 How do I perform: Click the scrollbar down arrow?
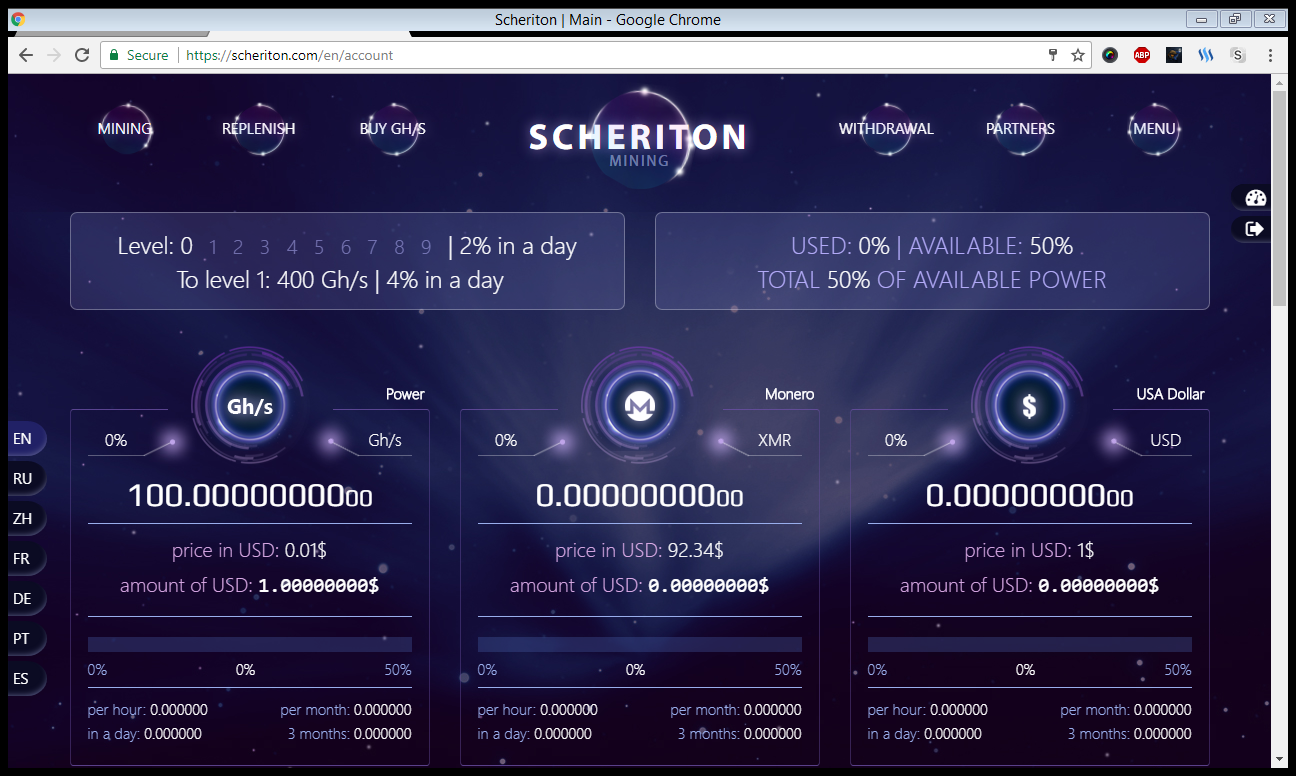coord(1279,759)
